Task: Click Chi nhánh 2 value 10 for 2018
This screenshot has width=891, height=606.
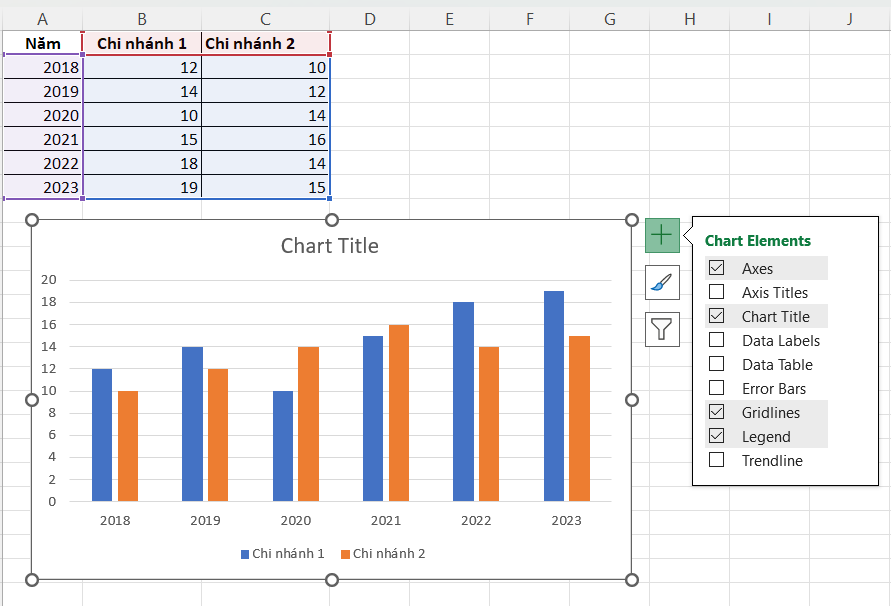Action: [265, 67]
